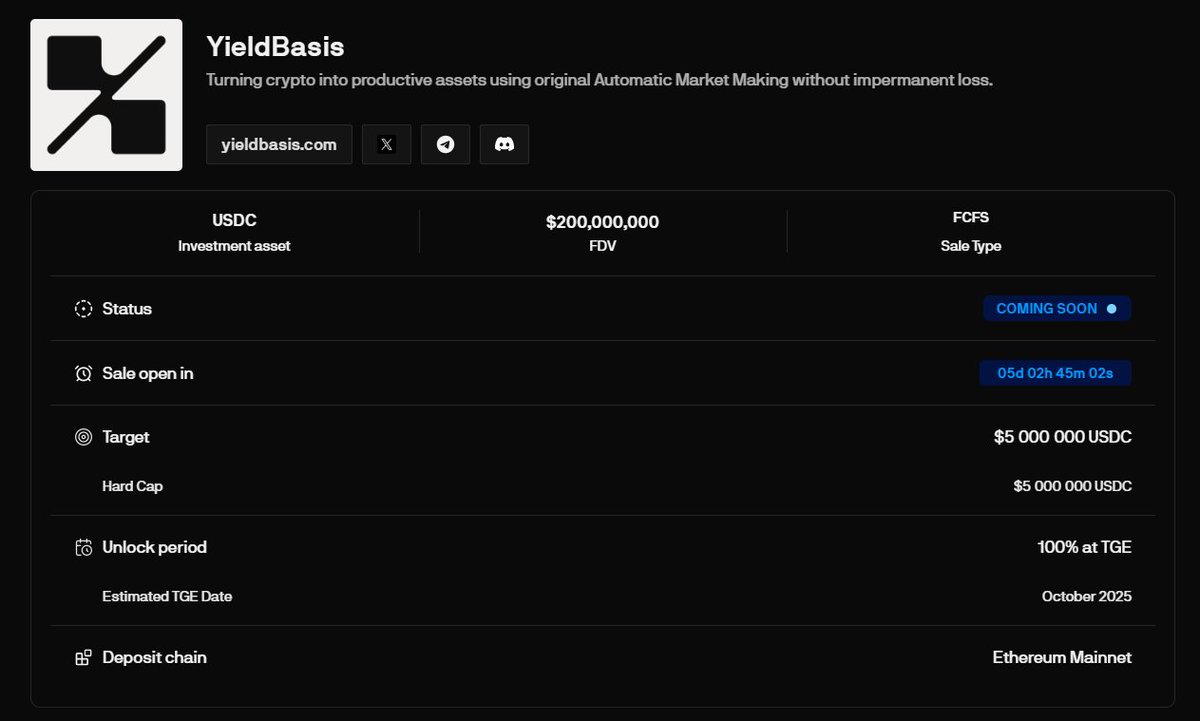
Task: Open the Telegram social link
Action: (x=445, y=144)
